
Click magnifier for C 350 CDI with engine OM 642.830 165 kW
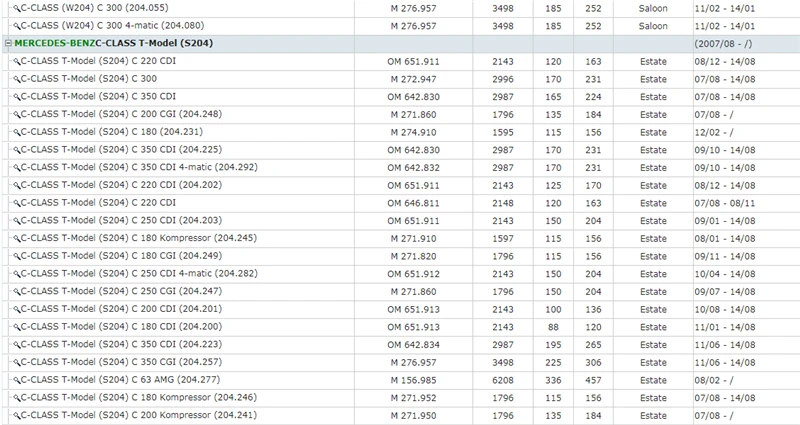17,97
